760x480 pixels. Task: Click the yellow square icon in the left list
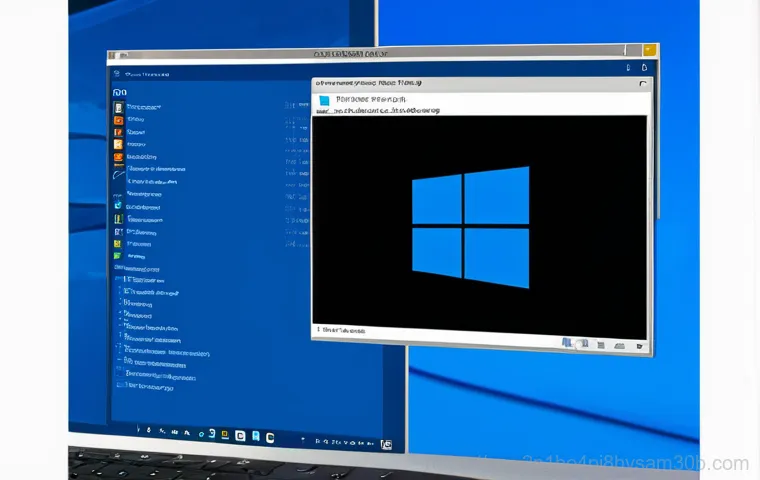(x=117, y=244)
